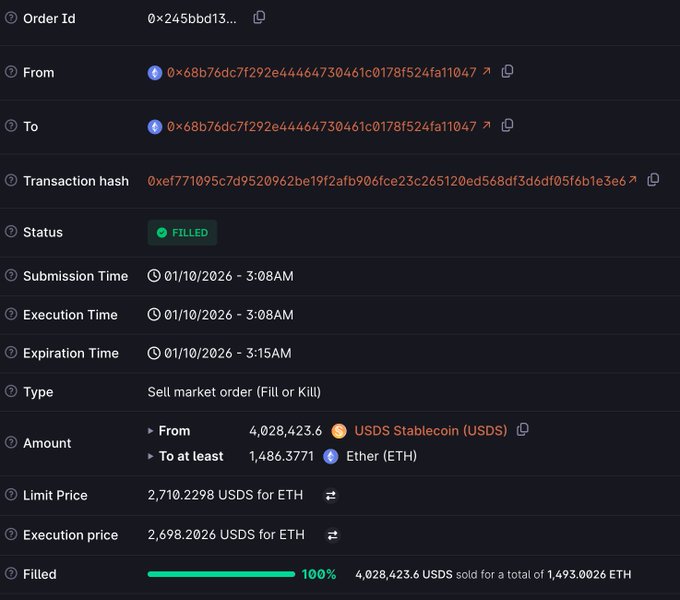
Task: Click help icon beside Status
Action: pos(11,232)
